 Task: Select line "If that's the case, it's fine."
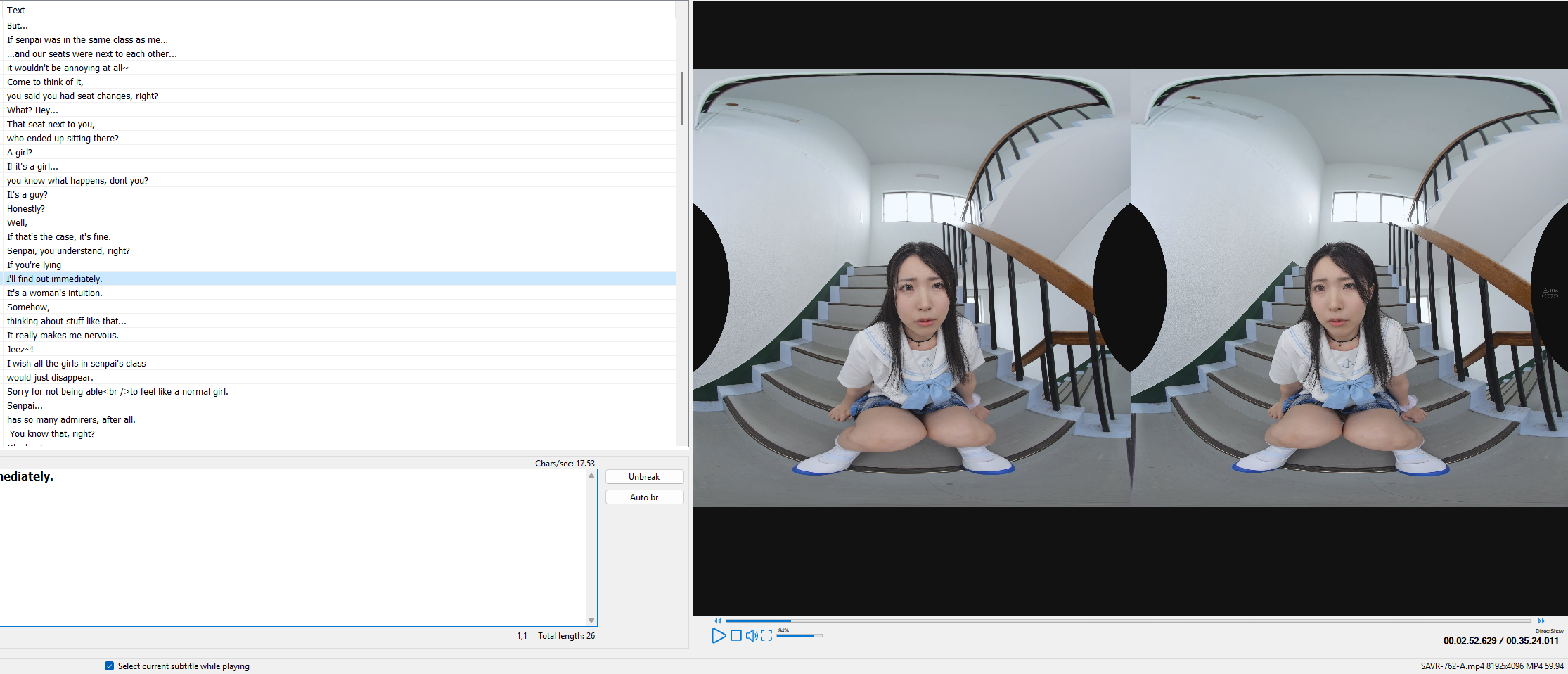point(339,237)
